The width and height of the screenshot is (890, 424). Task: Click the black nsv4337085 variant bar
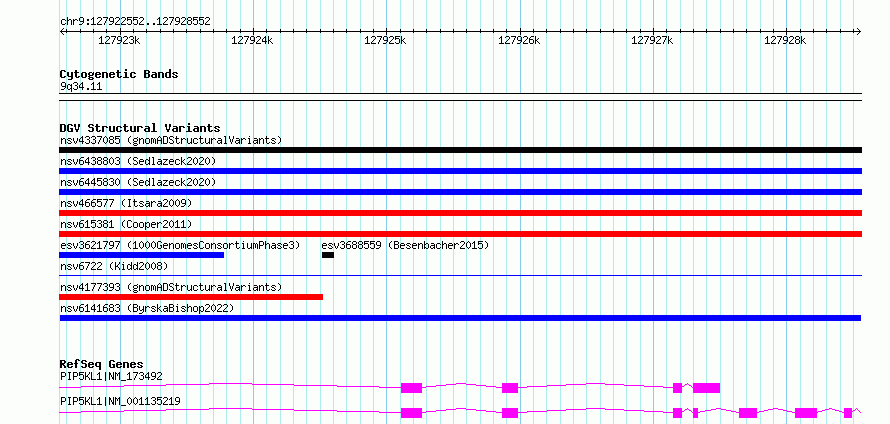[461, 150]
